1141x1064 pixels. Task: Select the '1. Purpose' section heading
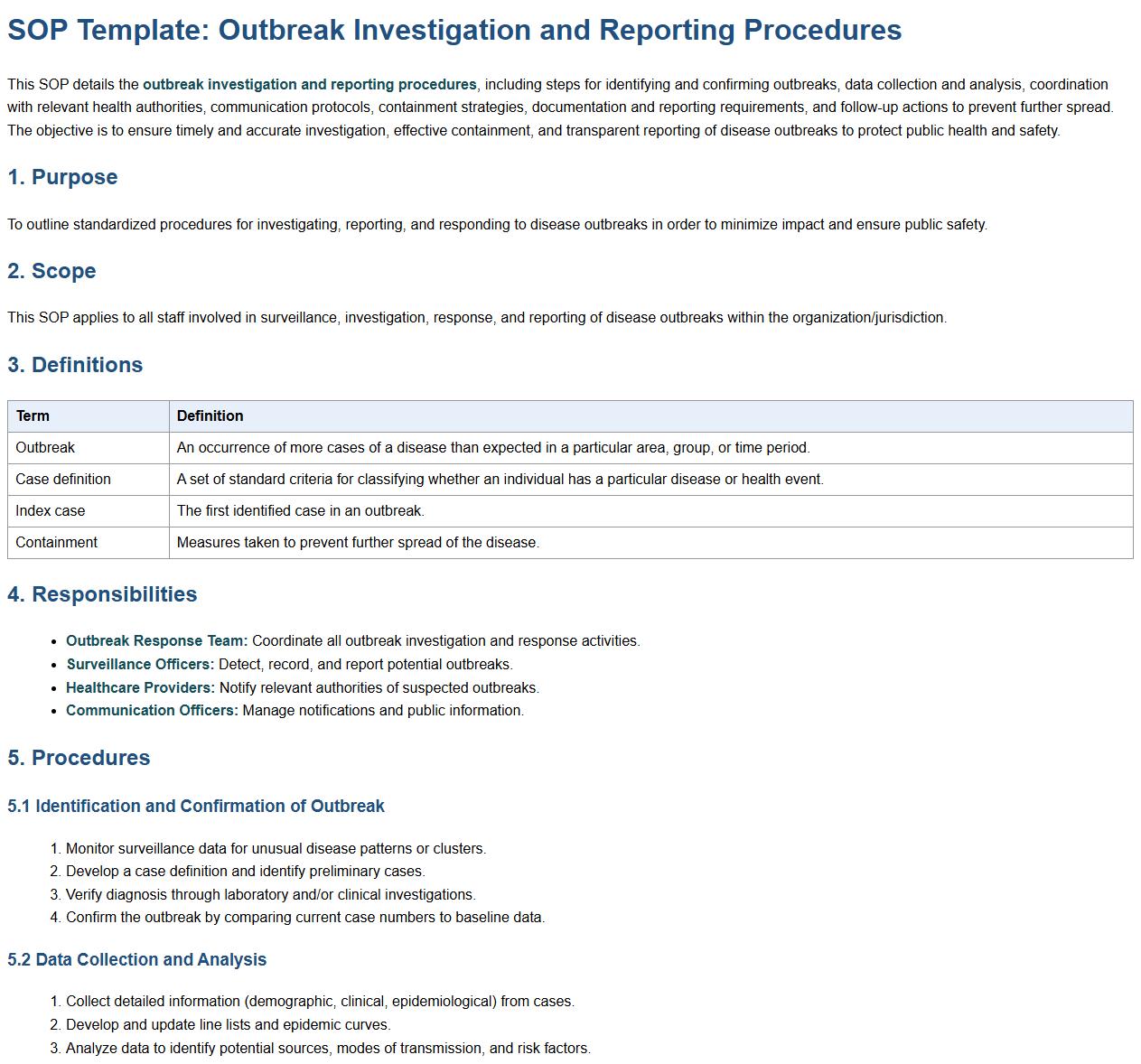point(62,177)
